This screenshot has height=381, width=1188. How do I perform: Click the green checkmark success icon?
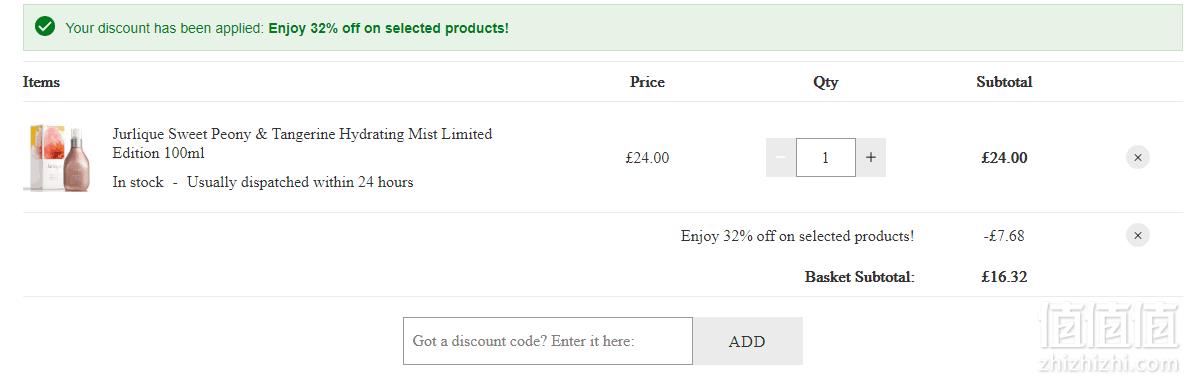pos(45,27)
